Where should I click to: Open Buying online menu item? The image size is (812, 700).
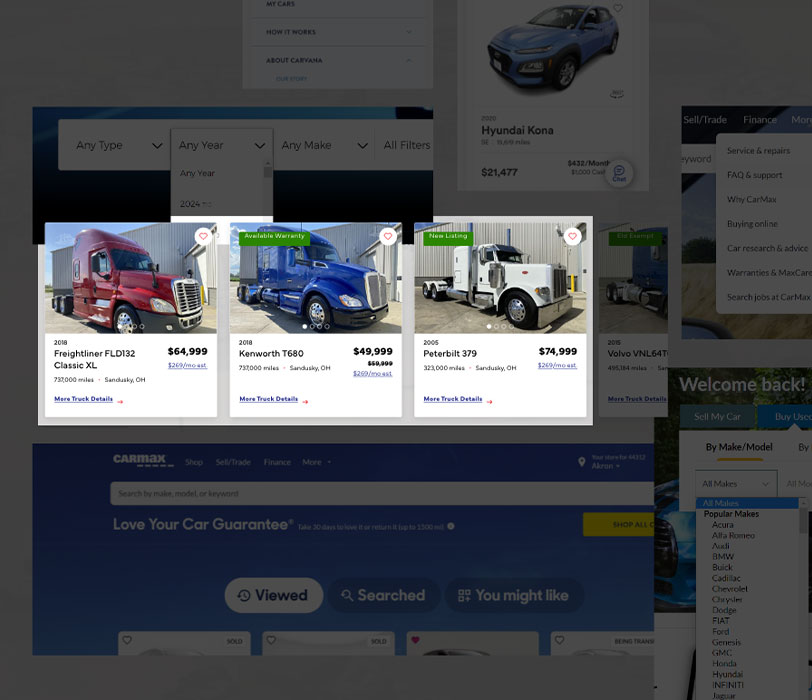click(752, 224)
